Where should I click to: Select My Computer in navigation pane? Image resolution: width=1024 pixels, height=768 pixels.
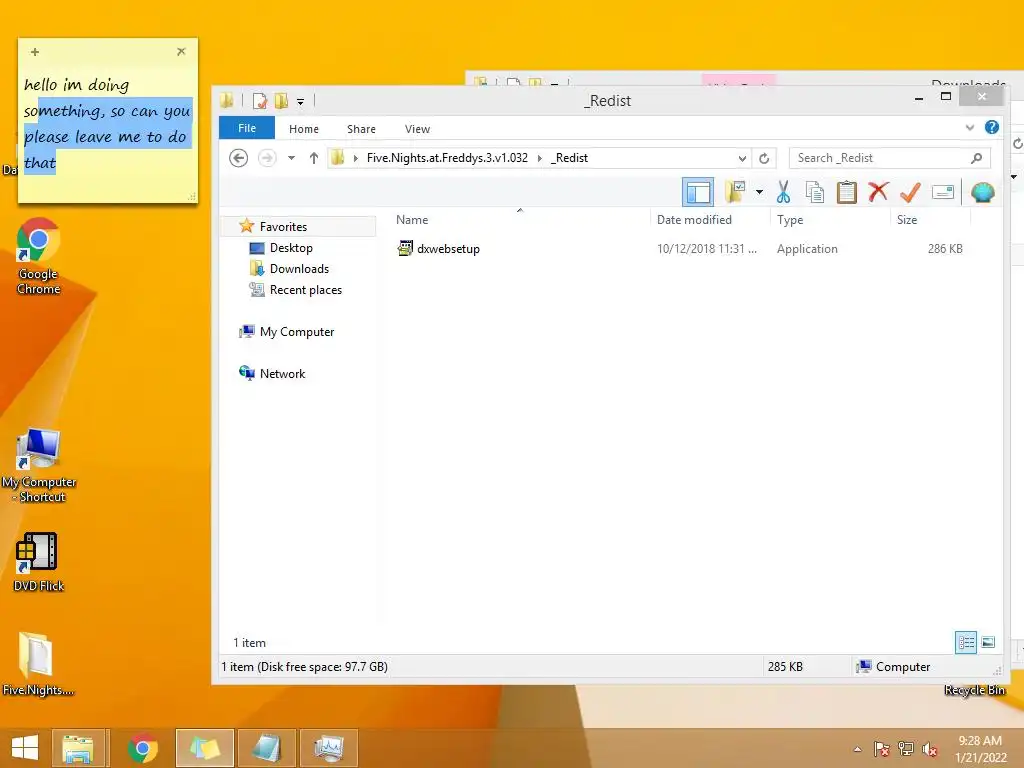point(296,332)
